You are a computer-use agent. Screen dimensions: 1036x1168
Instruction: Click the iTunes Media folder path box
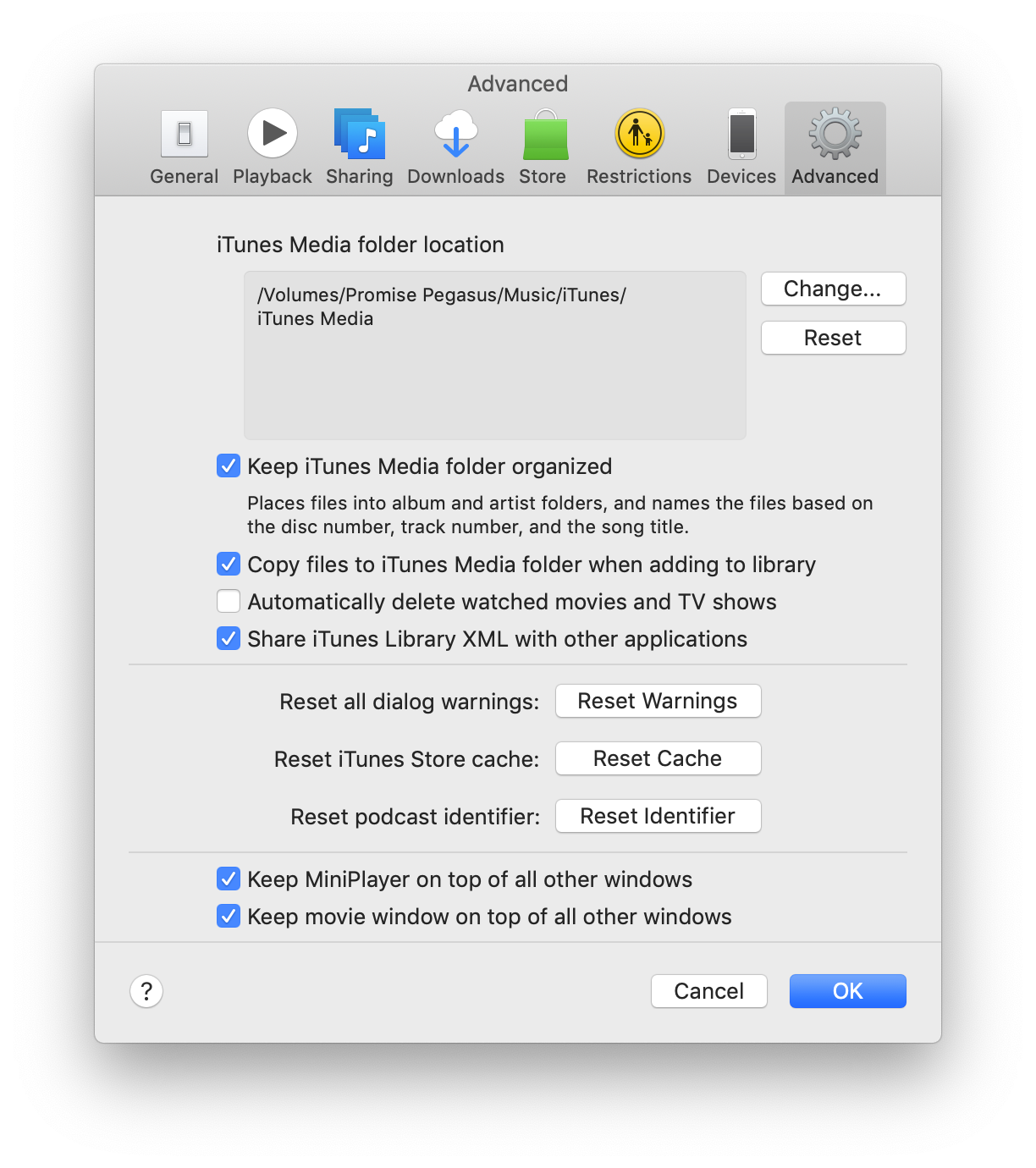click(x=495, y=355)
